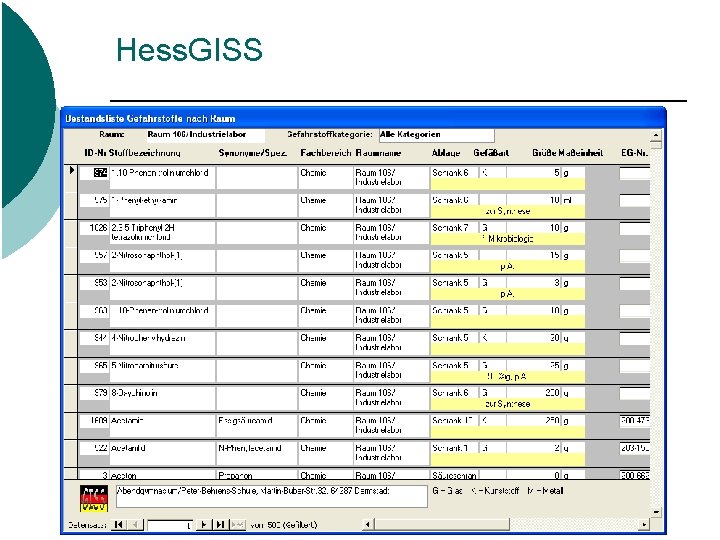Viewport: 720px width, 540px height.
Task: Click the EG-Nr. column header
Action: click(635, 153)
